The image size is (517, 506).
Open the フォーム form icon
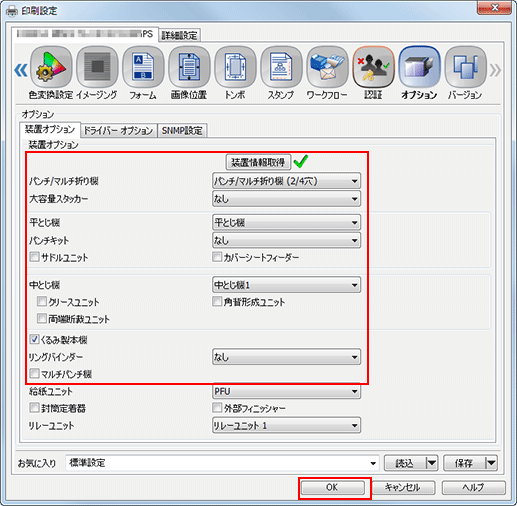coord(143,67)
